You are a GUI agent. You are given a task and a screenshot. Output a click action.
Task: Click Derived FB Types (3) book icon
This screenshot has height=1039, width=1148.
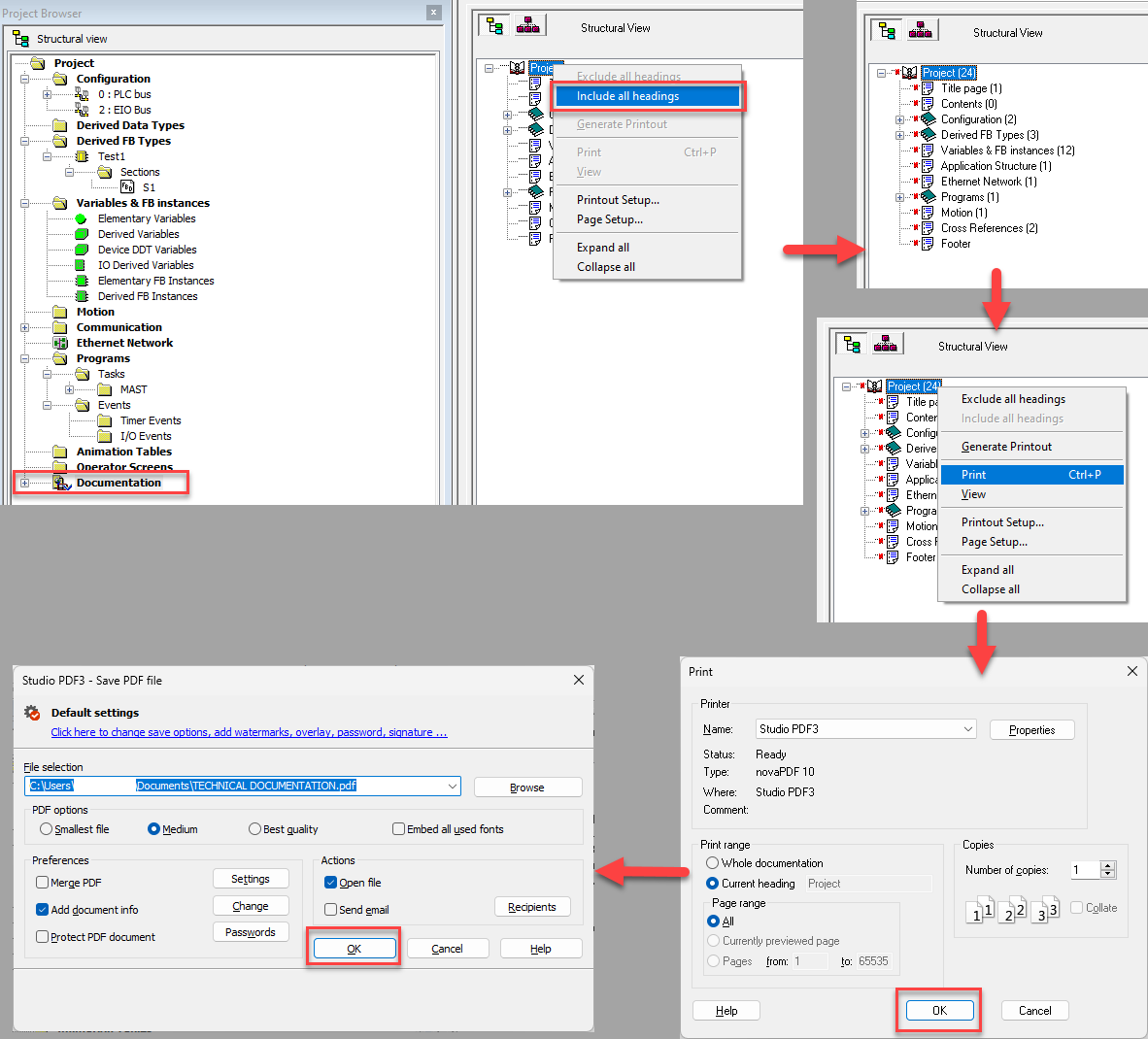pos(929,135)
